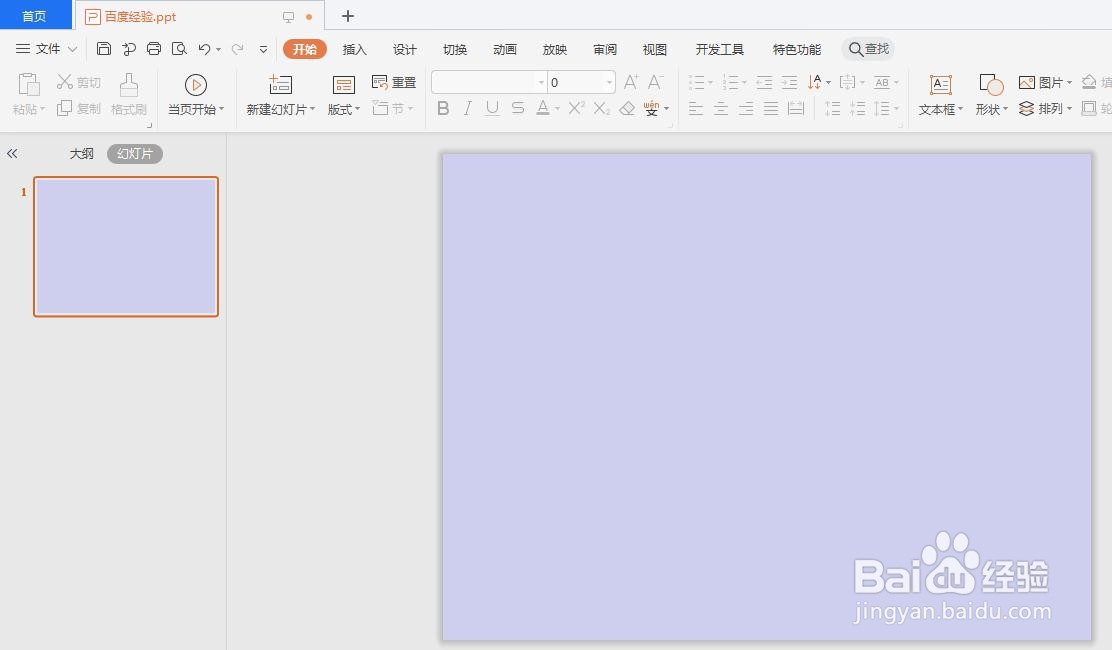The image size is (1112, 650).
Task: Open Print Preview icon
Action: click(x=179, y=49)
